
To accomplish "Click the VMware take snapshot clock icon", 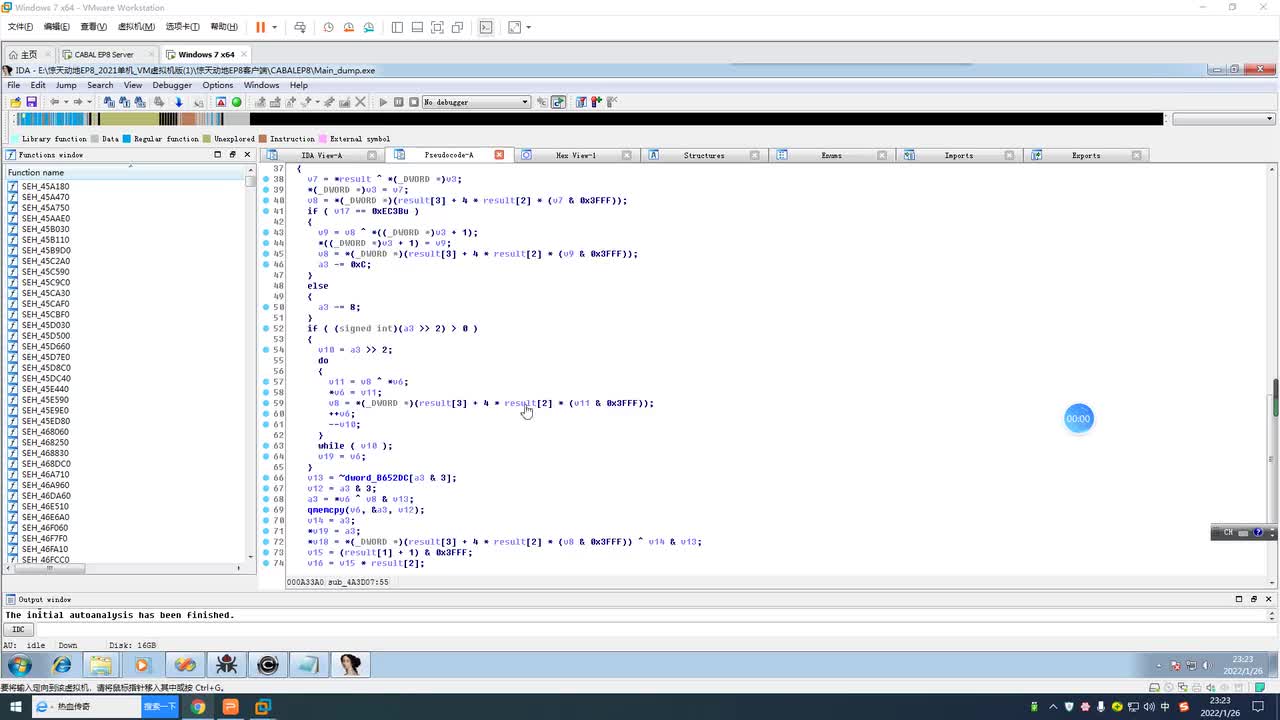I will [x=328, y=28].
